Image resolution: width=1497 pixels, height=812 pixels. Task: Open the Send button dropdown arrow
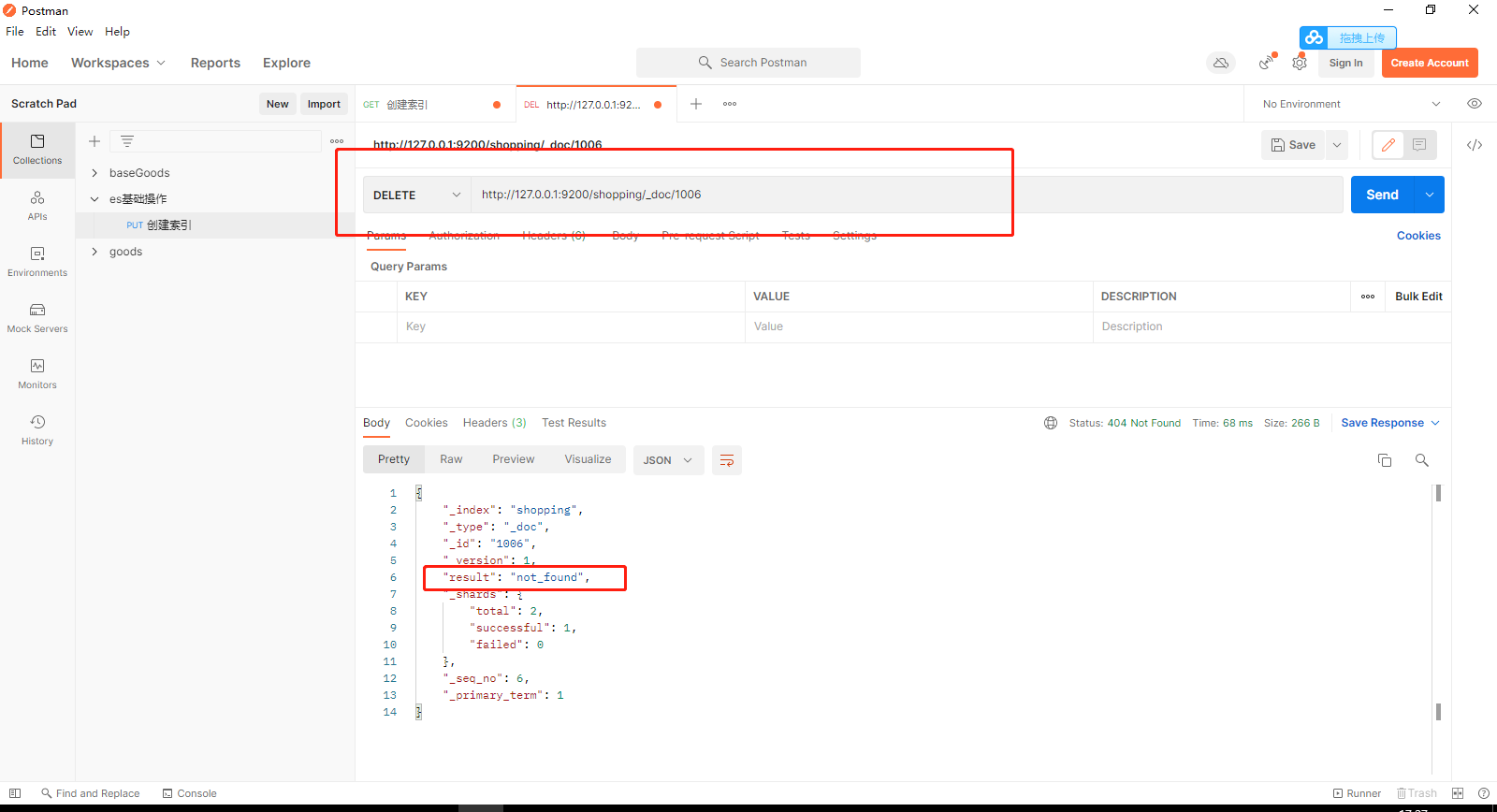click(1430, 195)
